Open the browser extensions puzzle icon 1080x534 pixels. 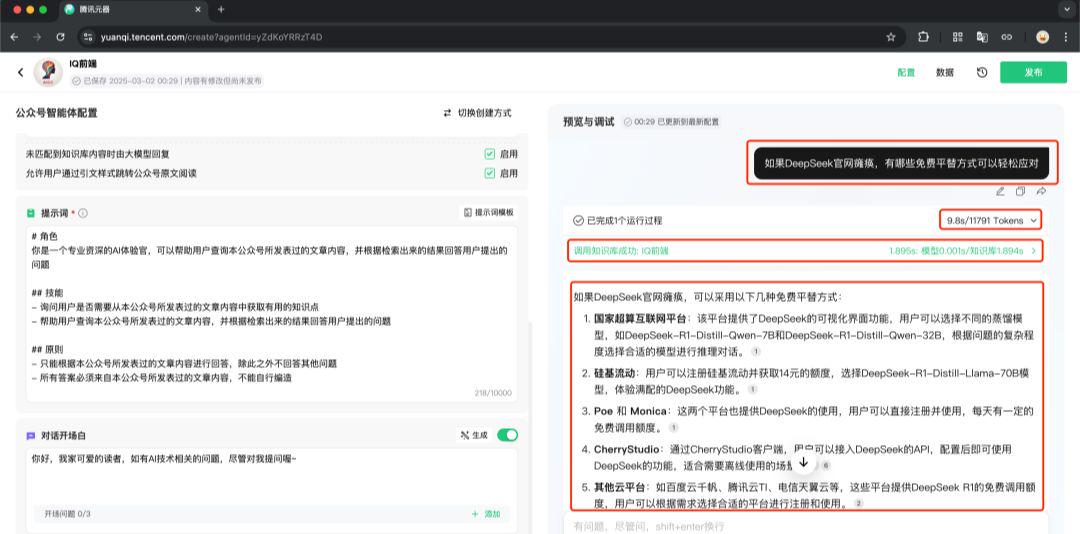[x=923, y=37]
